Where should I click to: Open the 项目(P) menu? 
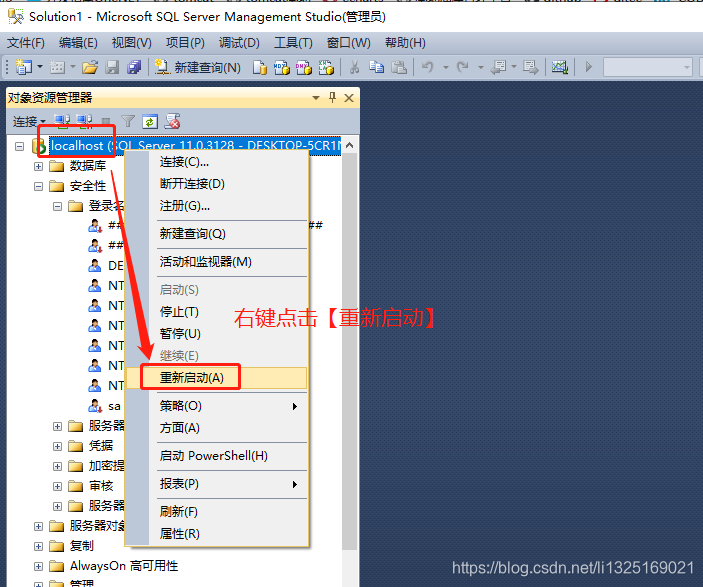pos(185,43)
